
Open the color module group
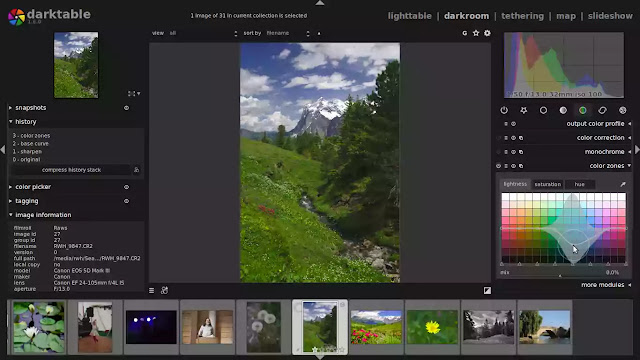pos(582,110)
